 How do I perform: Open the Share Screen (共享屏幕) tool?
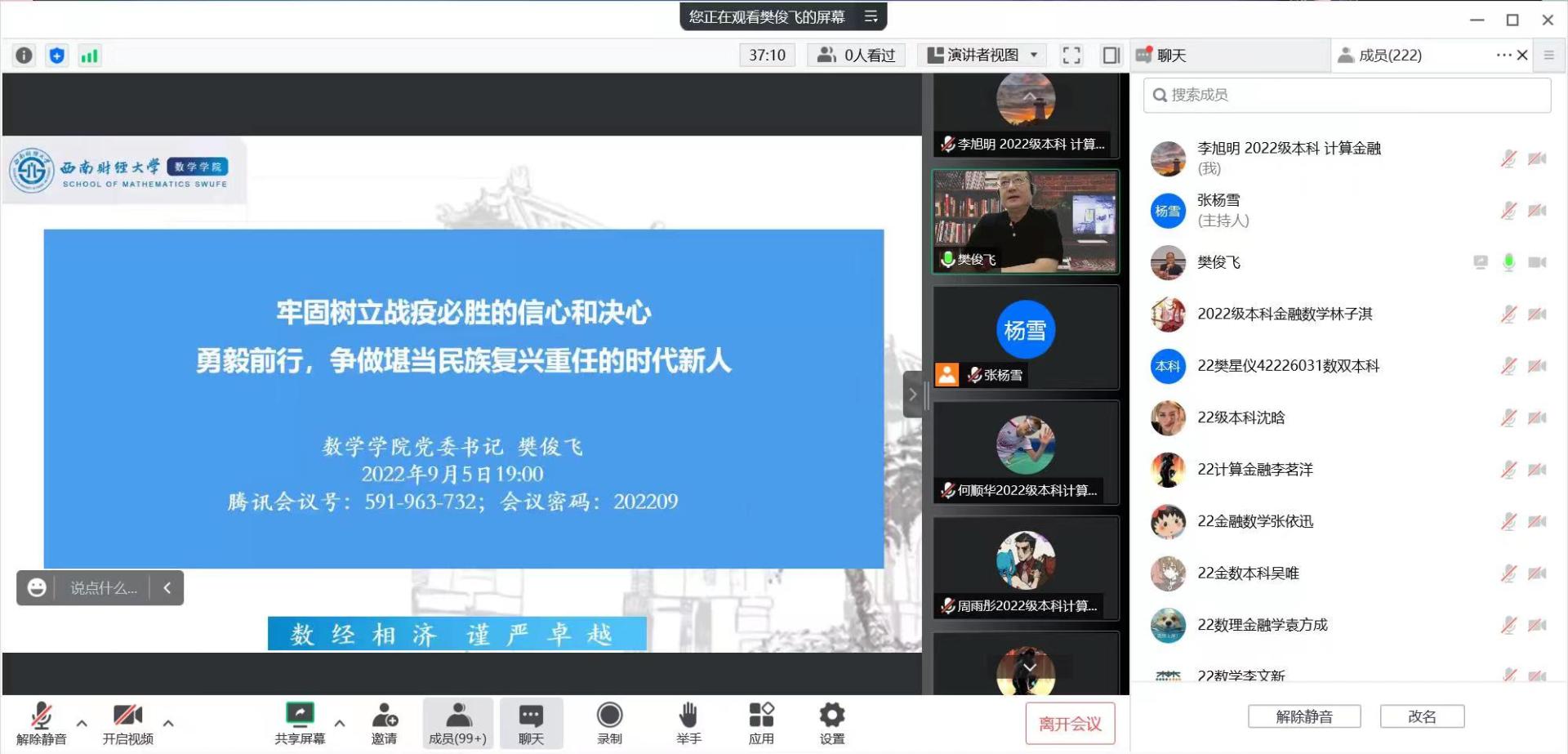[299, 723]
